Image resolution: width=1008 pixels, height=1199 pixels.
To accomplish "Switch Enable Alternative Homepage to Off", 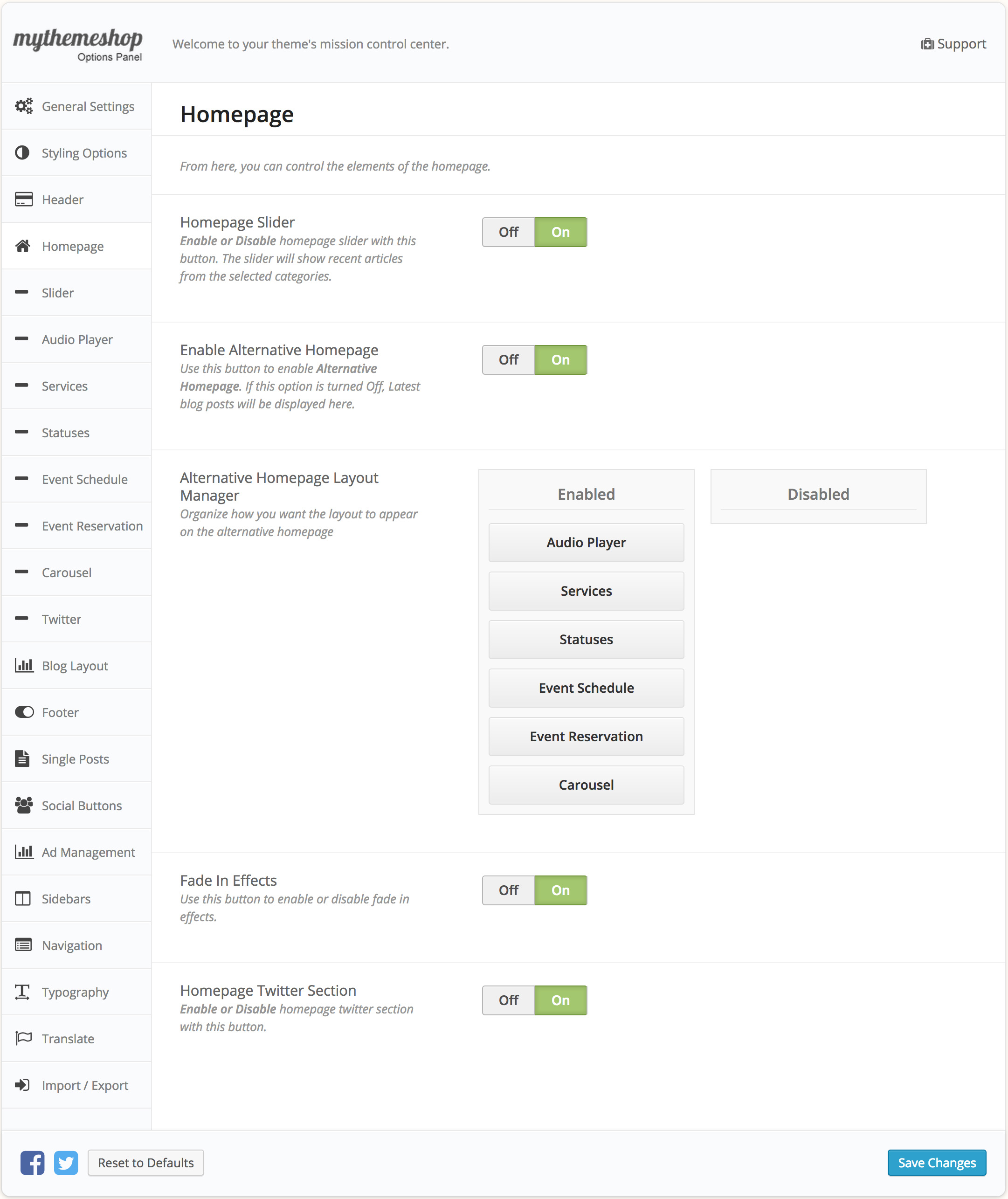I will coord(508,360).
